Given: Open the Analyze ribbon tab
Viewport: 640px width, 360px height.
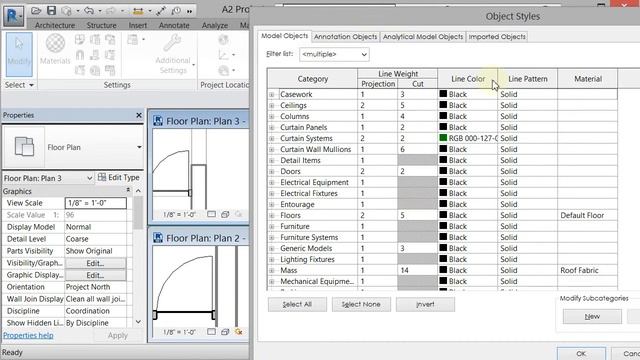Looking at the screenshot, I should point(215,25).
